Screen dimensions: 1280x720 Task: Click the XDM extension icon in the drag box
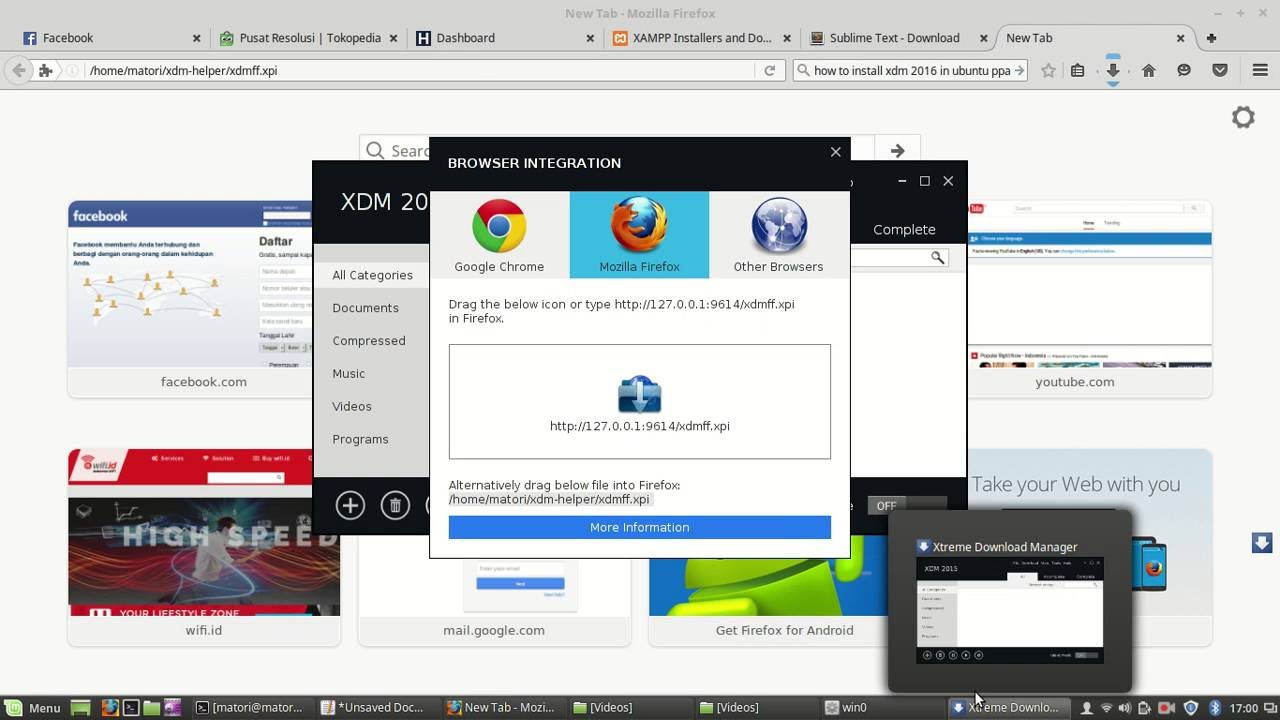pos(639,394)
